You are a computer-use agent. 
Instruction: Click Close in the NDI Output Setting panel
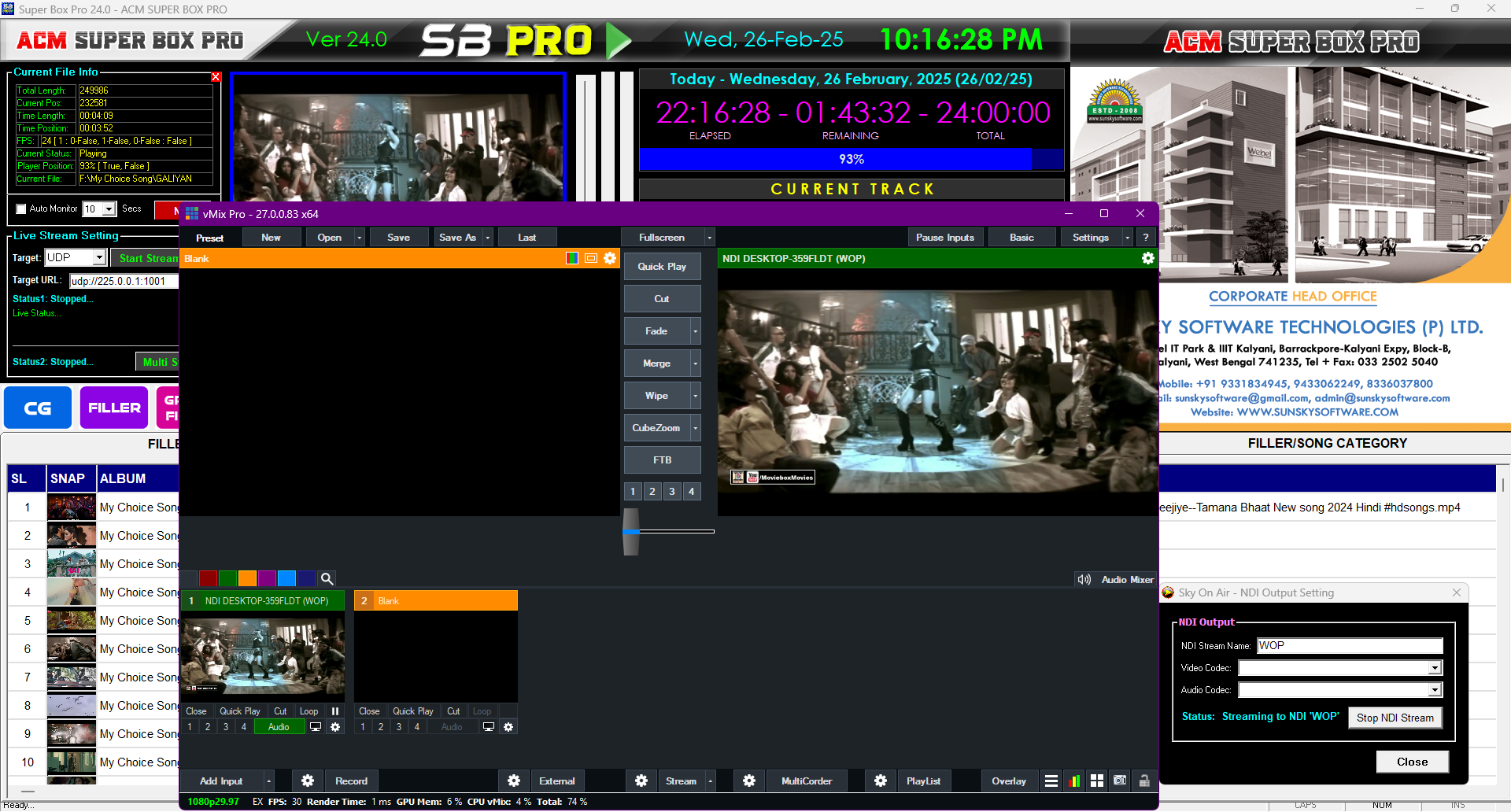[x=1413, y=762]
